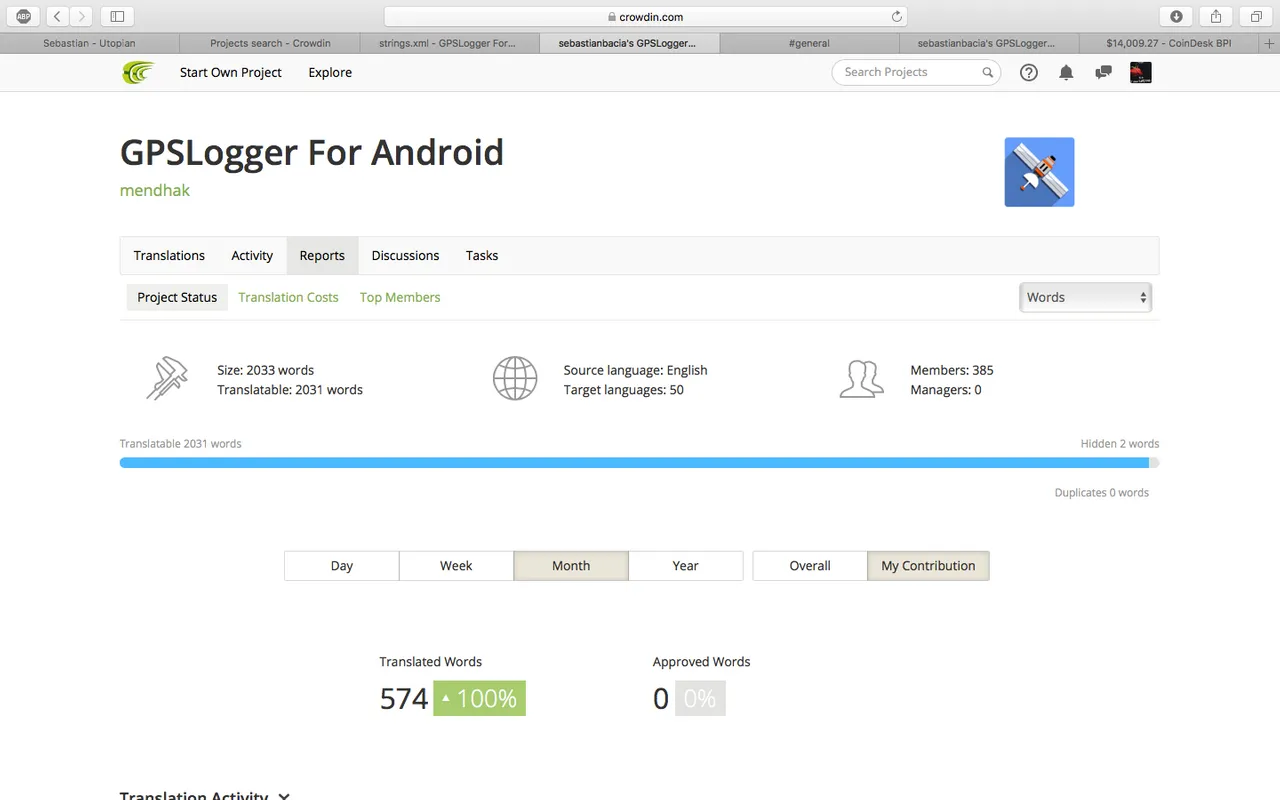The width and height of the screenshot is (1280, 800).
Task: Open the Safari share menu
Action: click(x=1216, y=16)
